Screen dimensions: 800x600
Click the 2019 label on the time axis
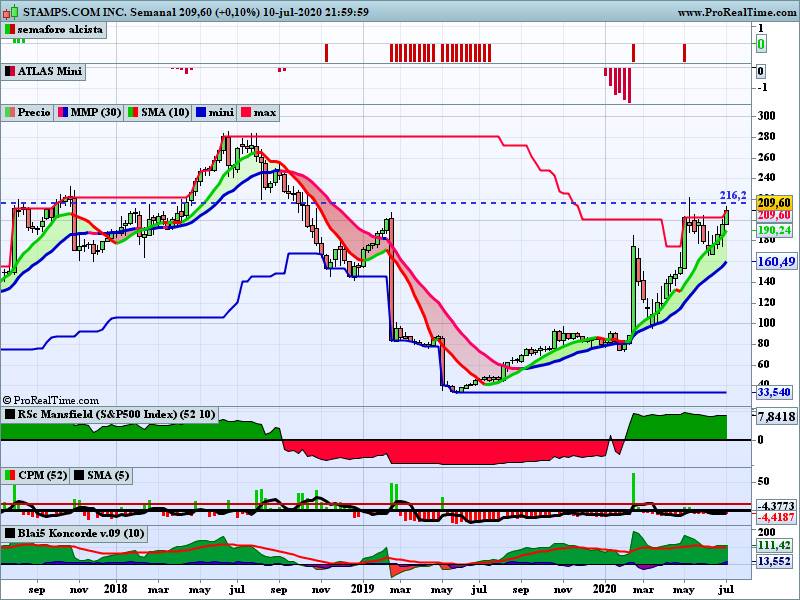(x=363, y=589)
